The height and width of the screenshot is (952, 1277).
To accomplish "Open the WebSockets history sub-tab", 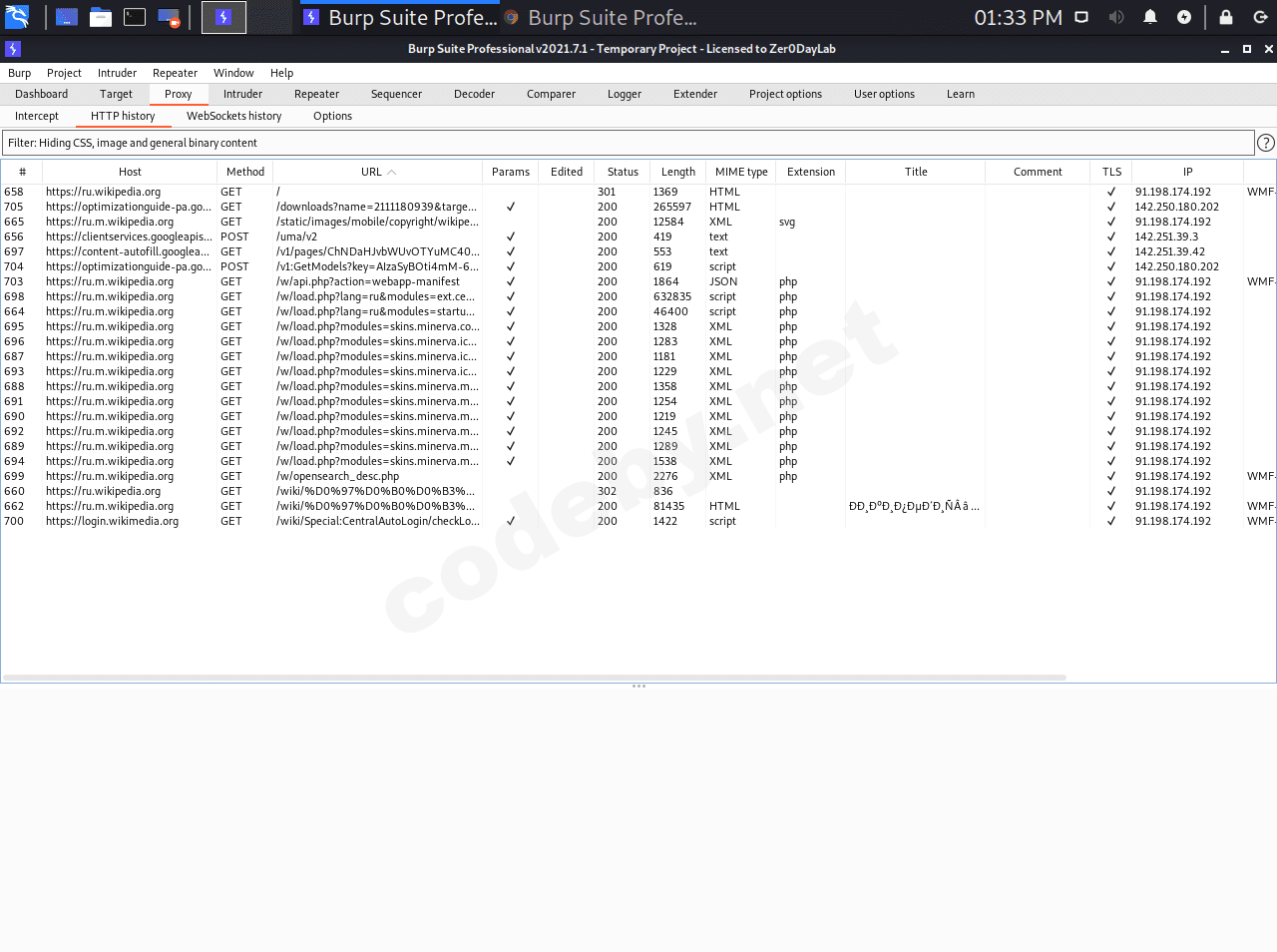I will pos(233,116).
